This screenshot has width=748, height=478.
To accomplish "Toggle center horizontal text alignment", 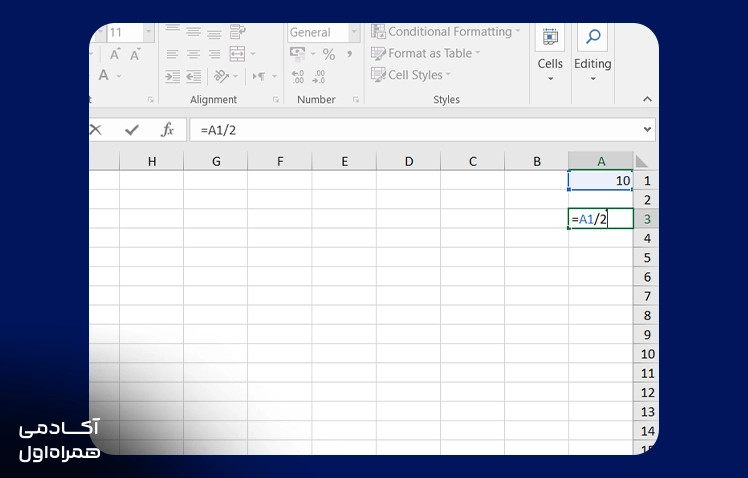I will [x=193, y=54].
